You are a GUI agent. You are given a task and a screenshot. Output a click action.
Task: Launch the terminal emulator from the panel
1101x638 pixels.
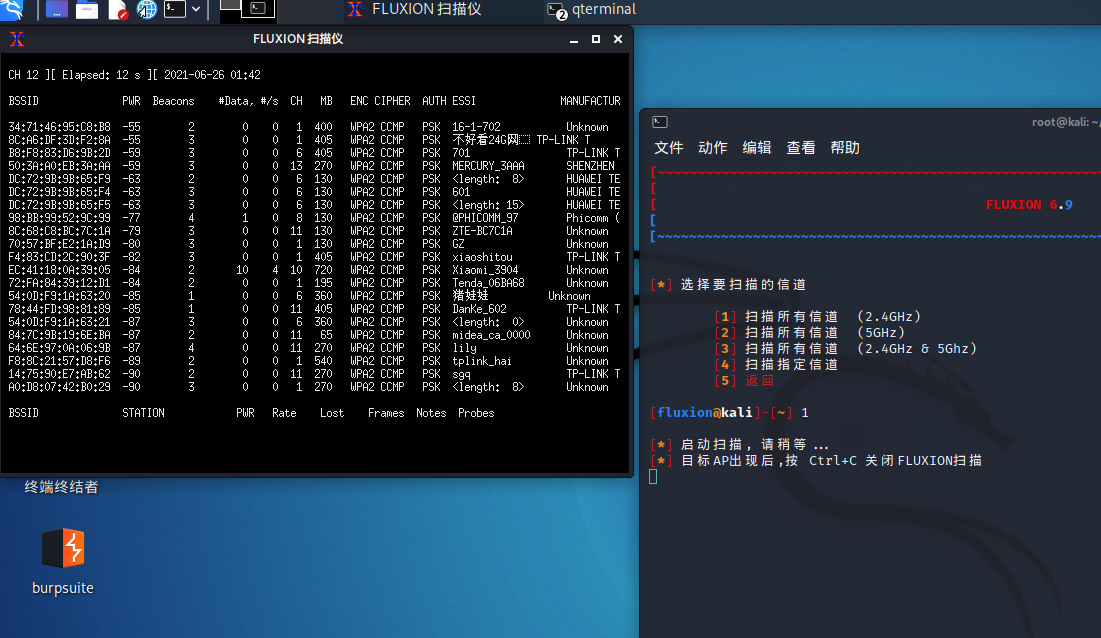click(175, 9)
